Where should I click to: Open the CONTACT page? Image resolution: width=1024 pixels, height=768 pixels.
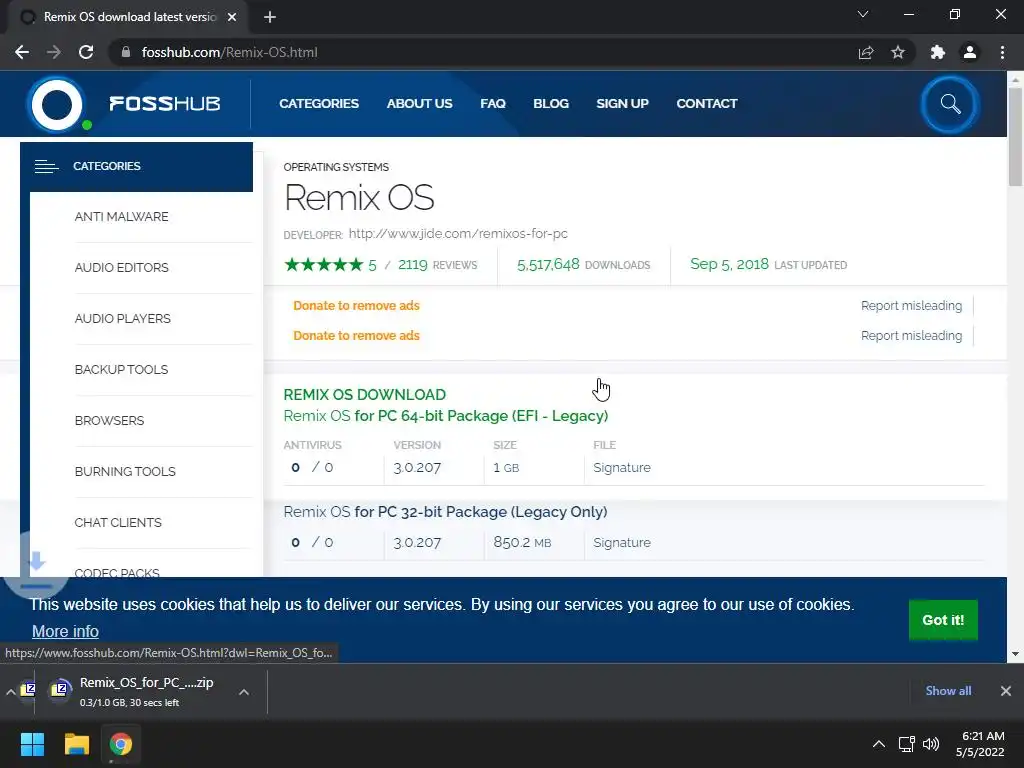pyautogui.click(x=707, y=104)
